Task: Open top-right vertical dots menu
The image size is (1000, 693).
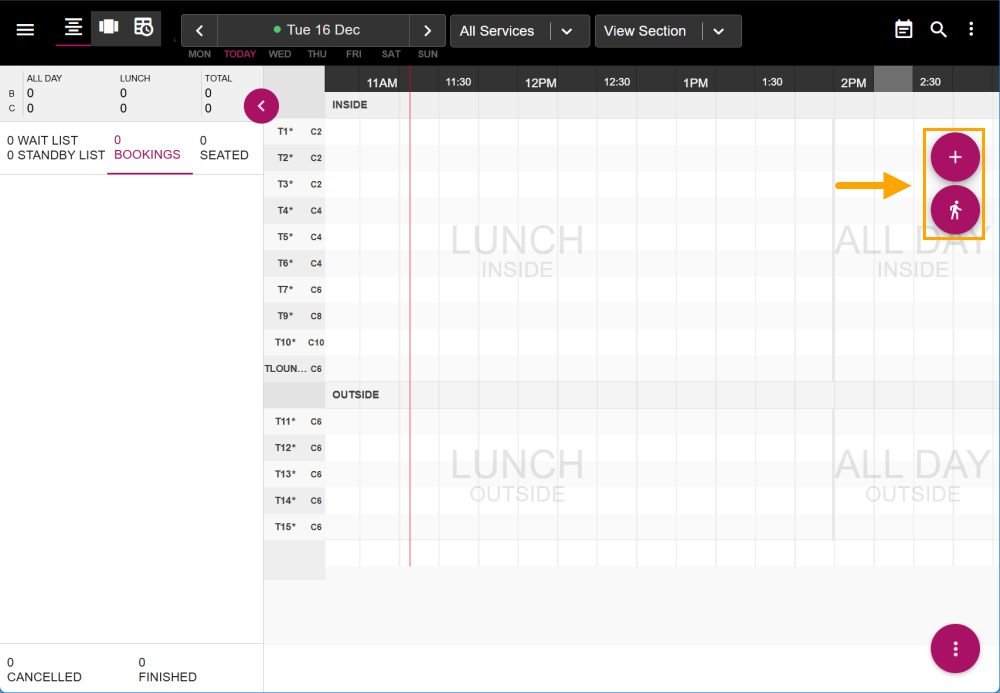Action: (x=971, y=30)
